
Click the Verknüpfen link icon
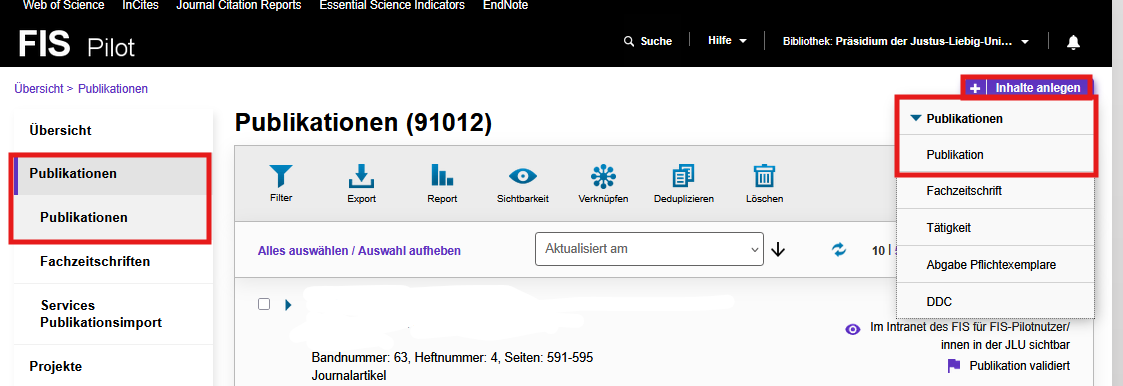coord(603,176)
